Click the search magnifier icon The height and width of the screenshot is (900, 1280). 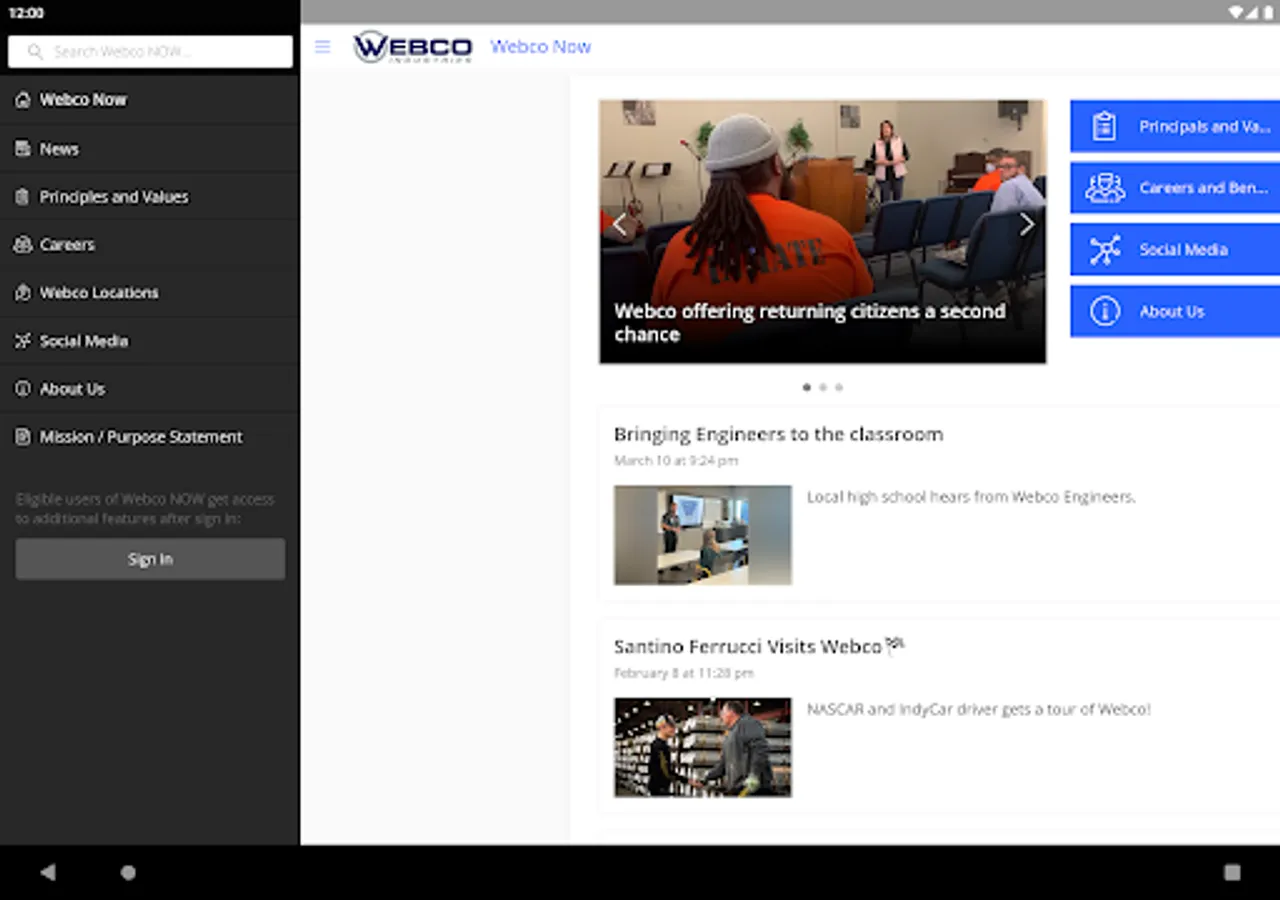click(36, 52)
